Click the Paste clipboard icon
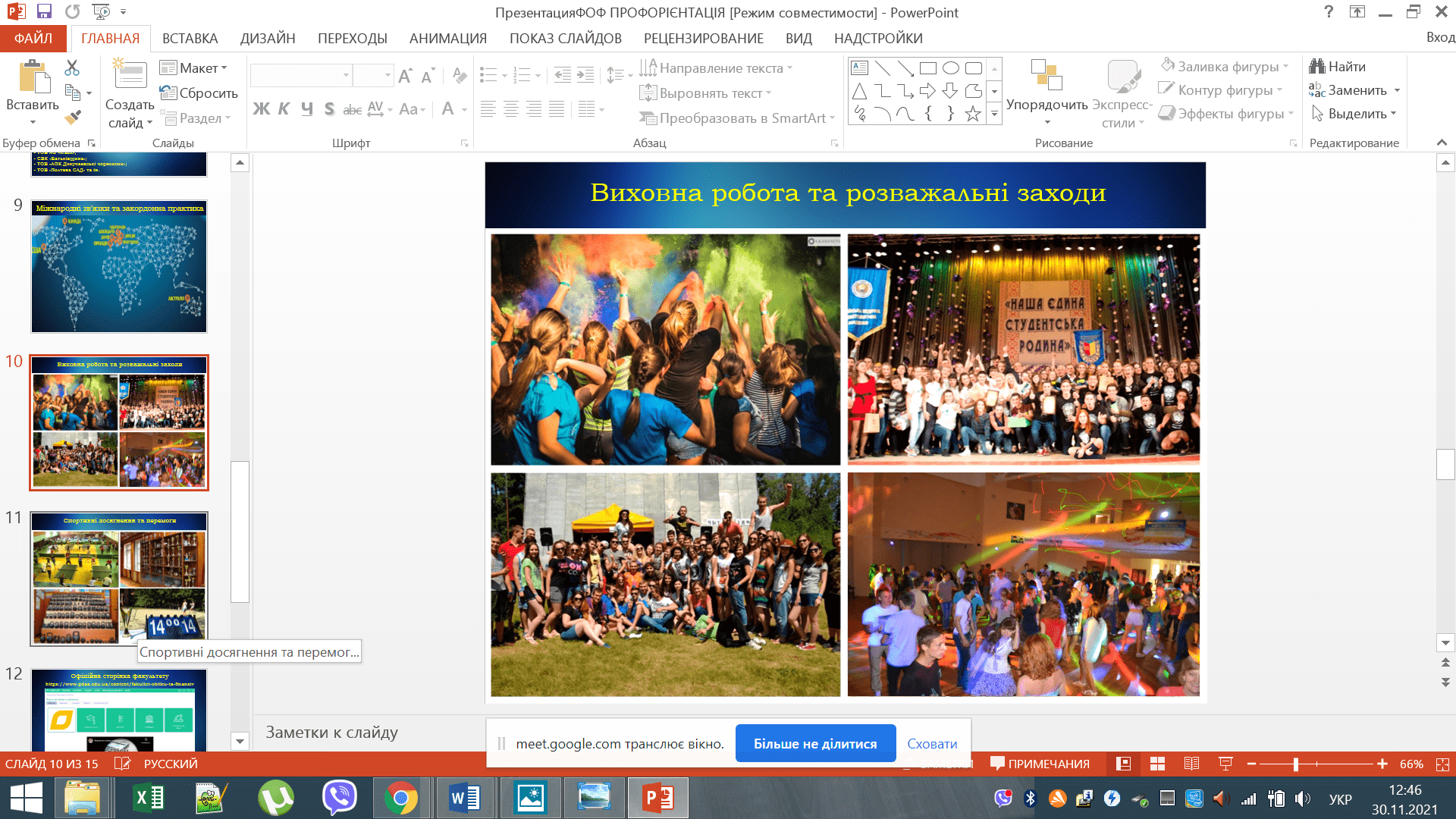Viewport: 1456px width, 819px height. coord(33,78)
